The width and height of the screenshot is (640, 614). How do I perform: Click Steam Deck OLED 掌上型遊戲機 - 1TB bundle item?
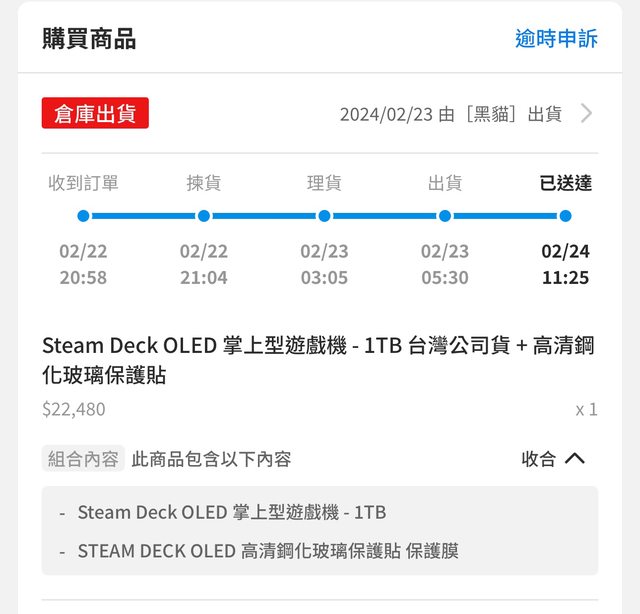[x=231, y=512]
